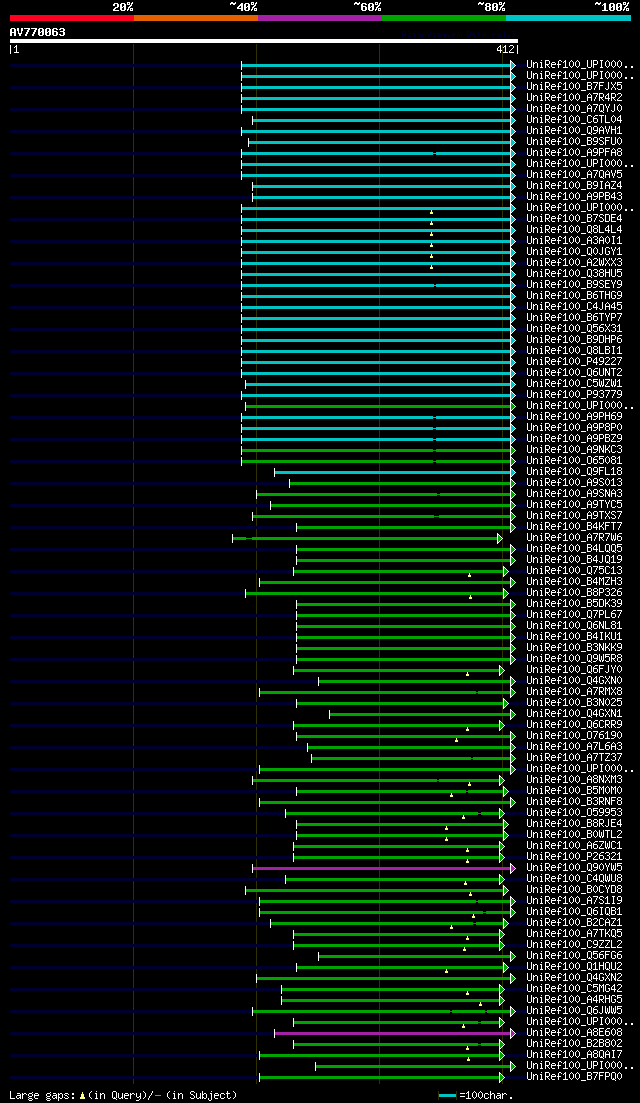Viewport: 640px width, 1103px height.
Task: Open hit UniRef100_Q90YW5
Action: [x=574, y=867]
